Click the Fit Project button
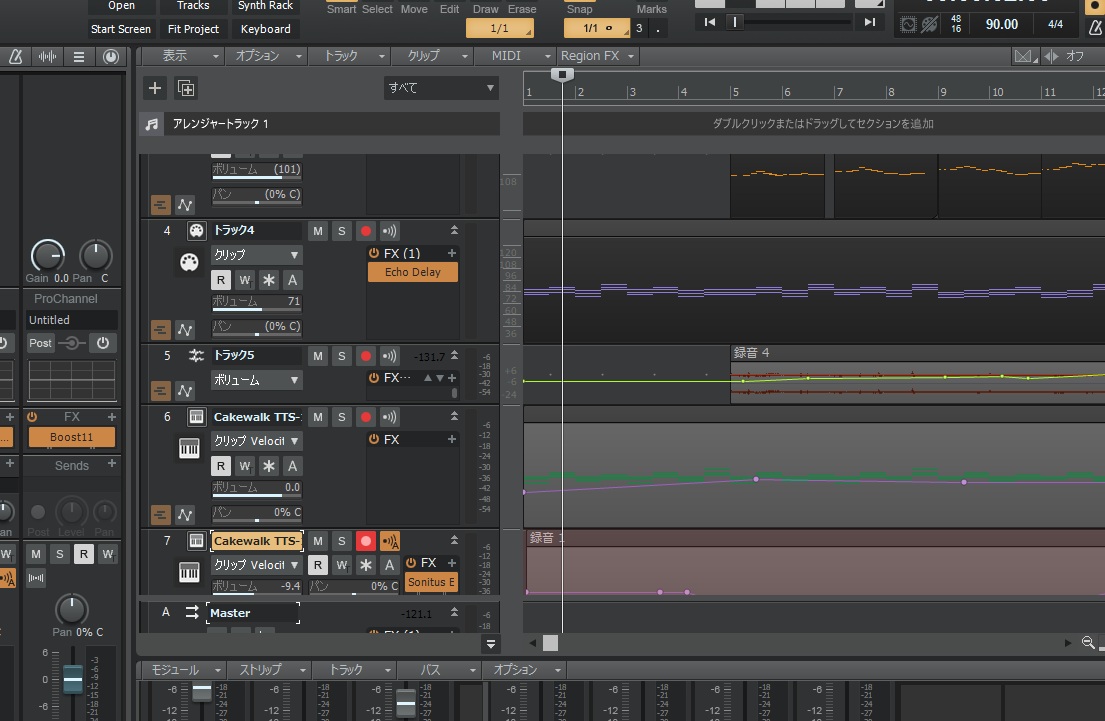 (x=194, y=29)
